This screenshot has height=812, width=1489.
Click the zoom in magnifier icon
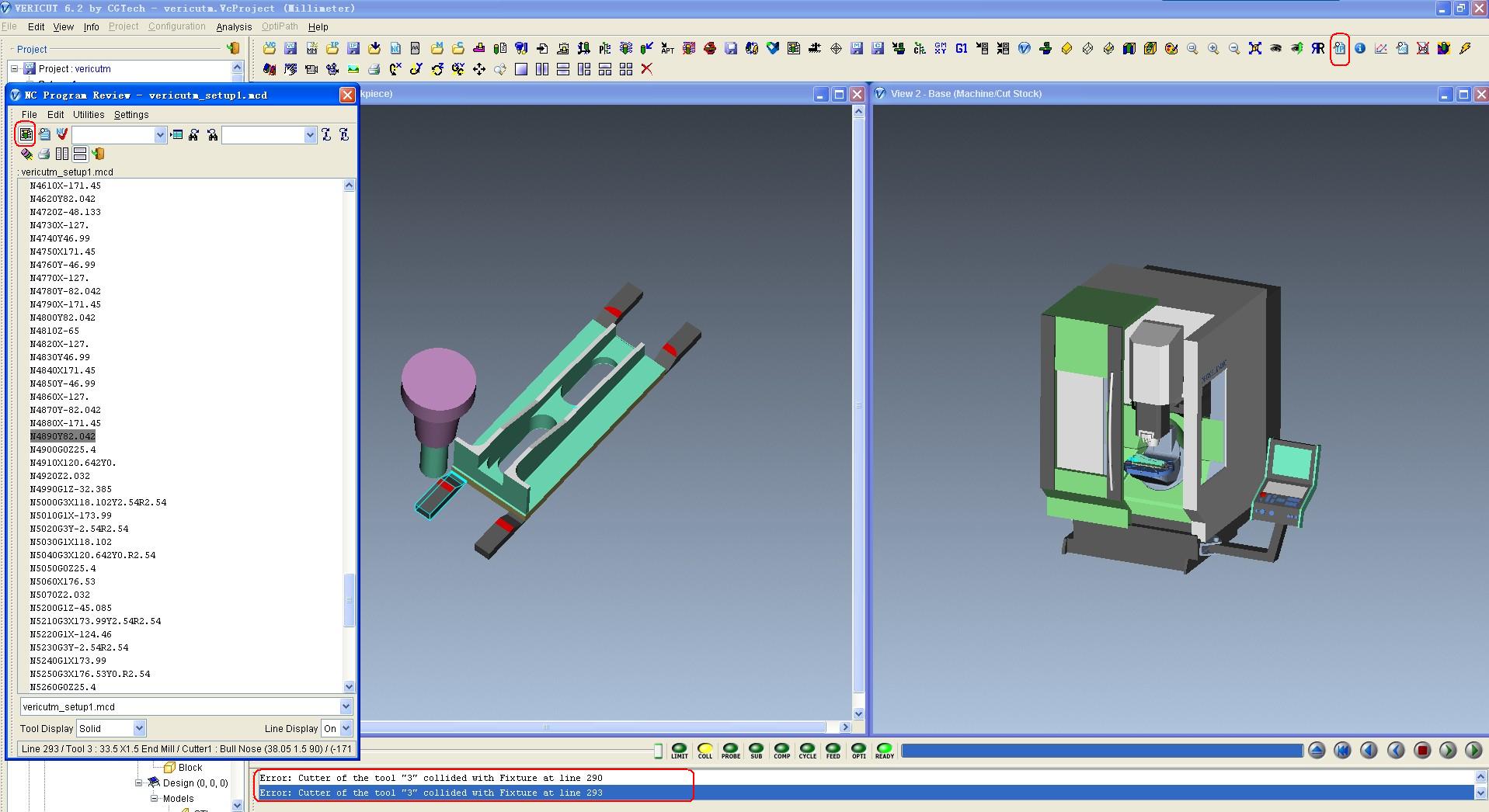click(1213, 48)
